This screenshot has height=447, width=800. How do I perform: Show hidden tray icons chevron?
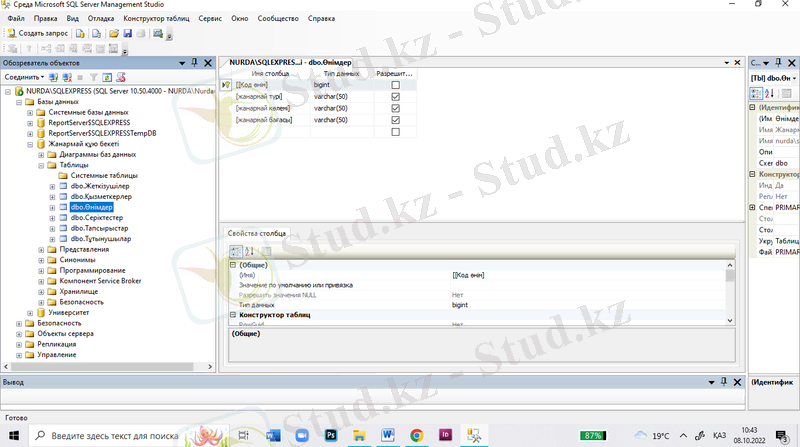(x=683, y=435)
